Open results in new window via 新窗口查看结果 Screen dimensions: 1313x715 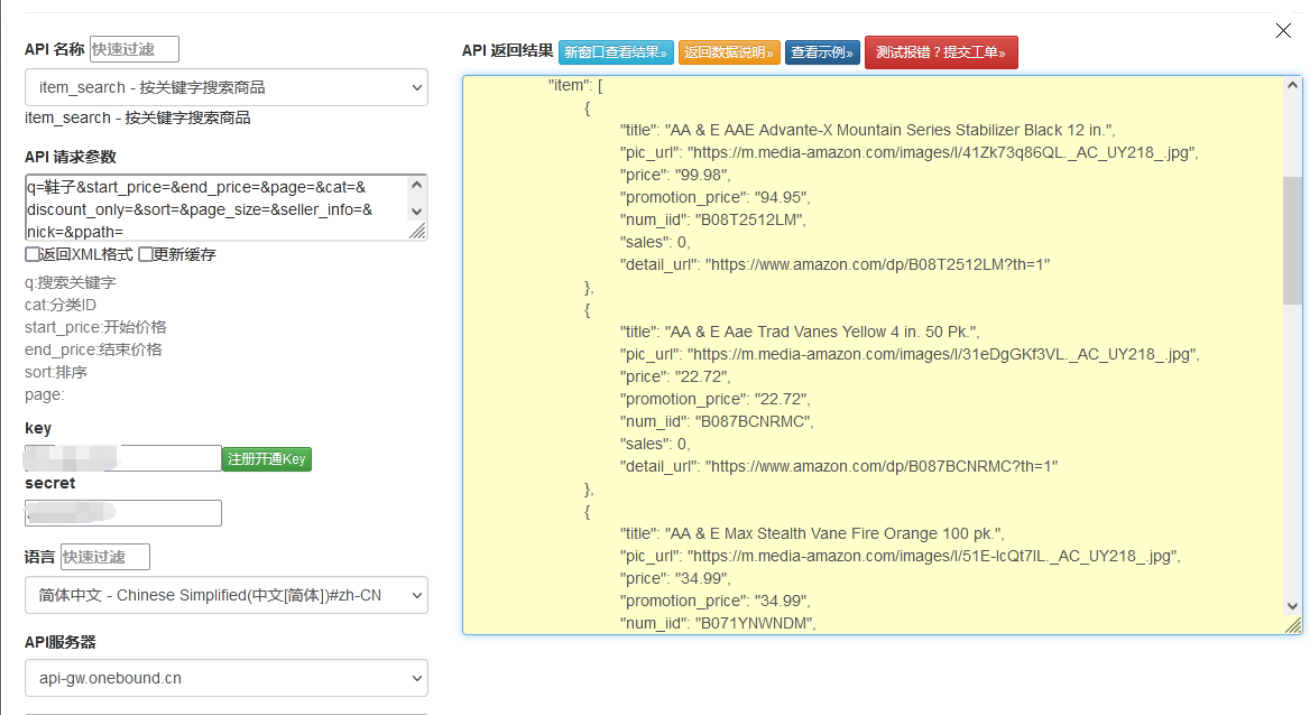tap(615, 52)
